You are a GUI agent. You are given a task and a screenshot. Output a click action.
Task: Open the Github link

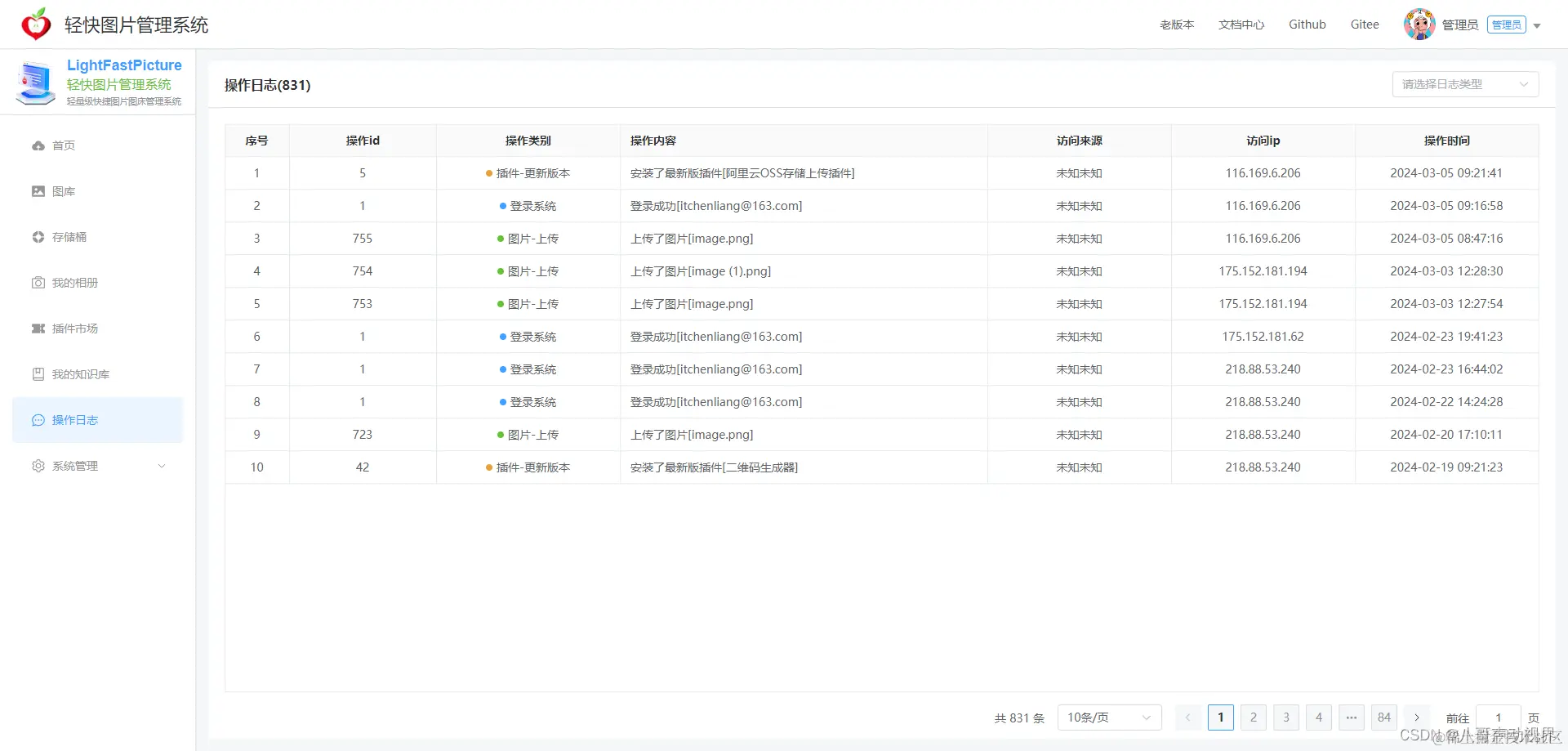[x=1307, y=25]
